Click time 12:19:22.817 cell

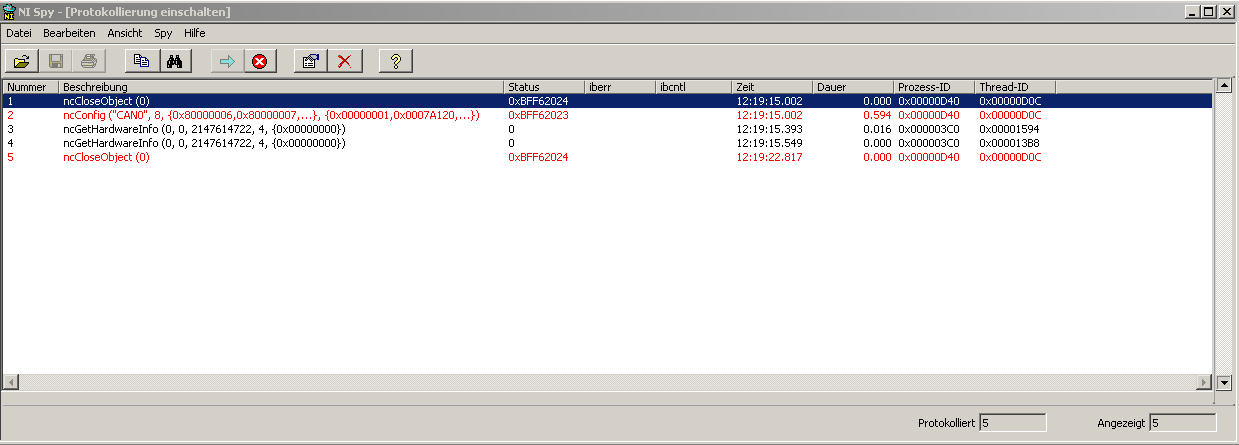click(769, 157)
